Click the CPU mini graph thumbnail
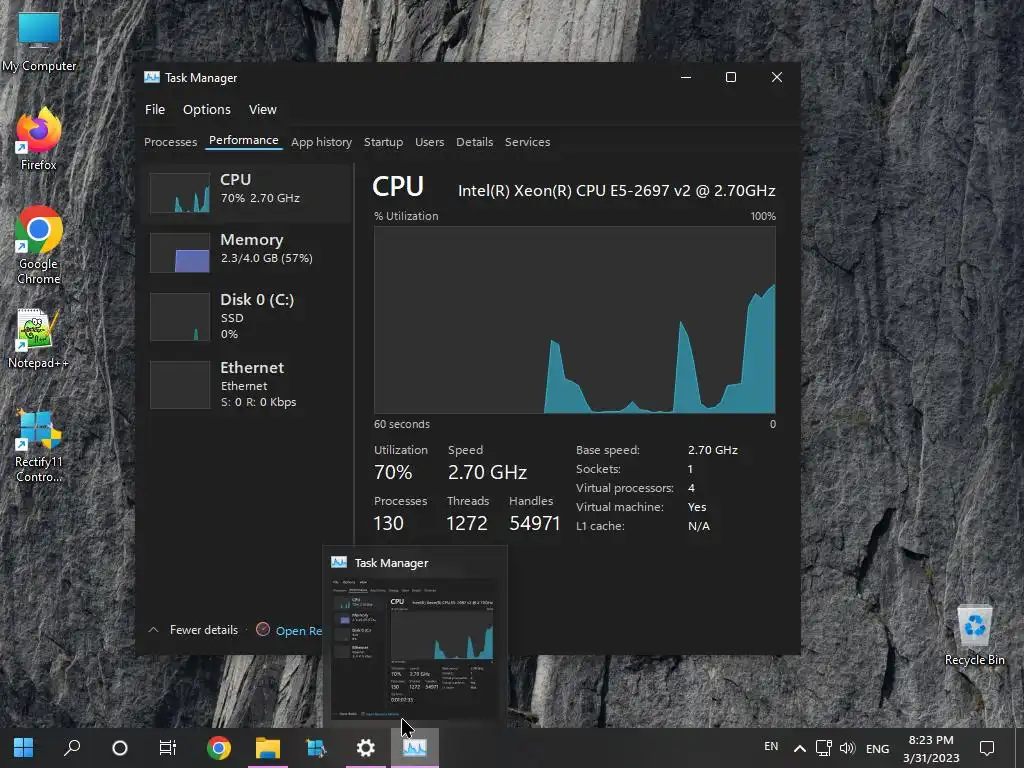 [x=180, y=193]
